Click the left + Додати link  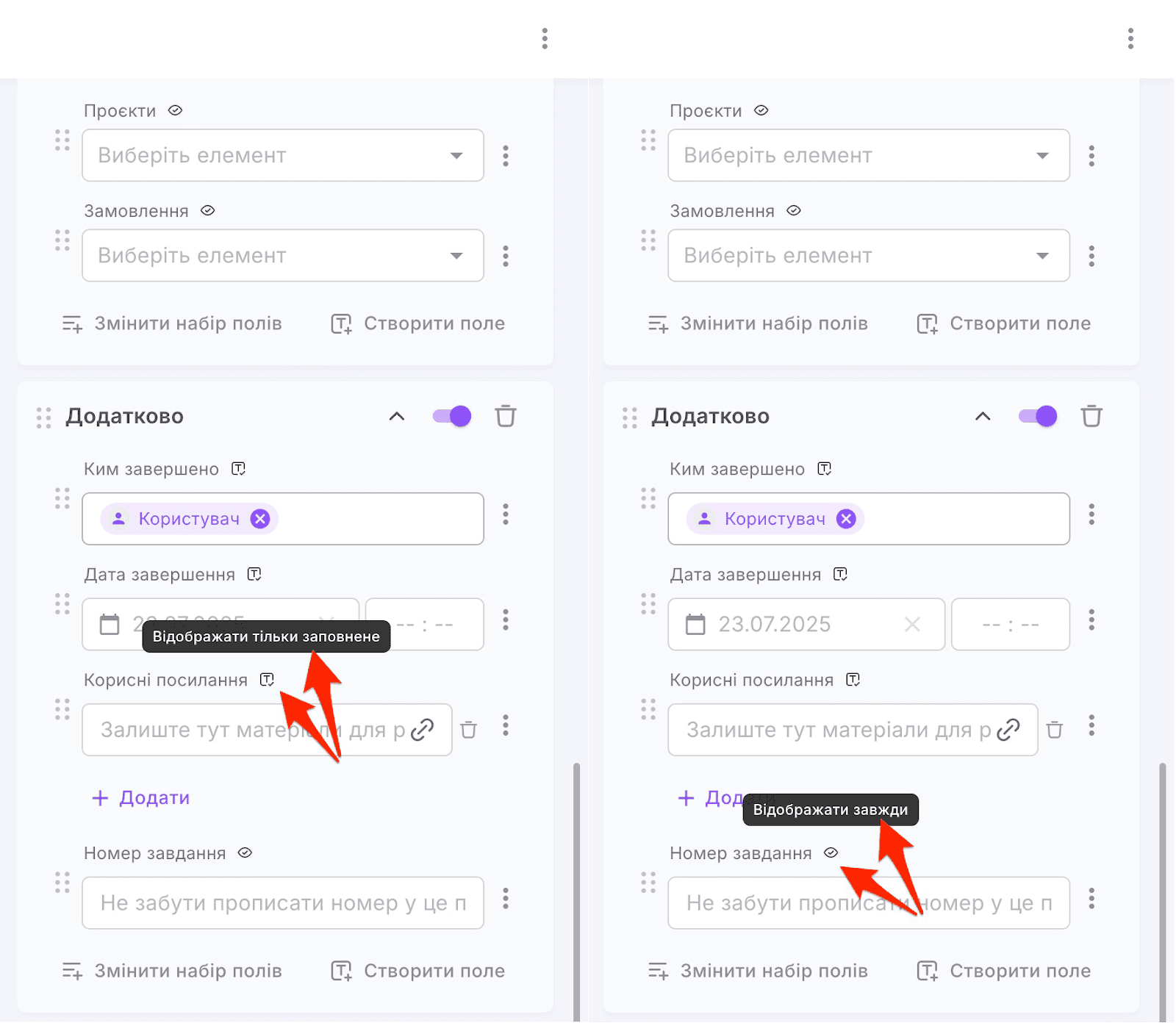pyautogui.click(x=141, y=798)
